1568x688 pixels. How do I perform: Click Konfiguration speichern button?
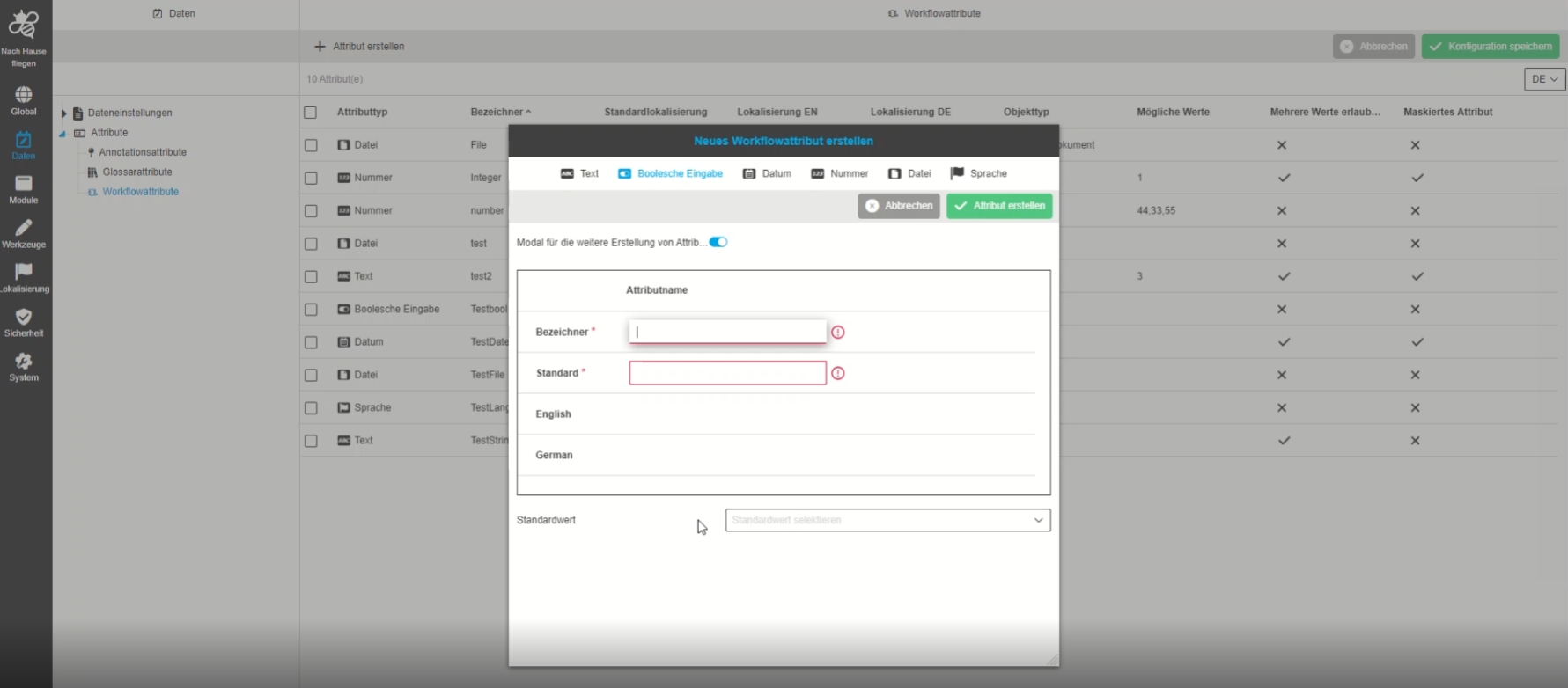1491,47
